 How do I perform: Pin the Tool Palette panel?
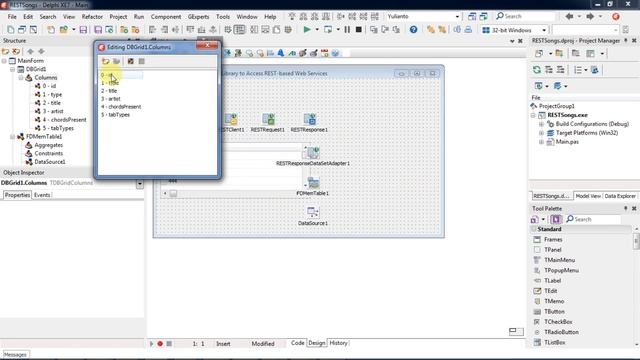[x=626, y=208]
